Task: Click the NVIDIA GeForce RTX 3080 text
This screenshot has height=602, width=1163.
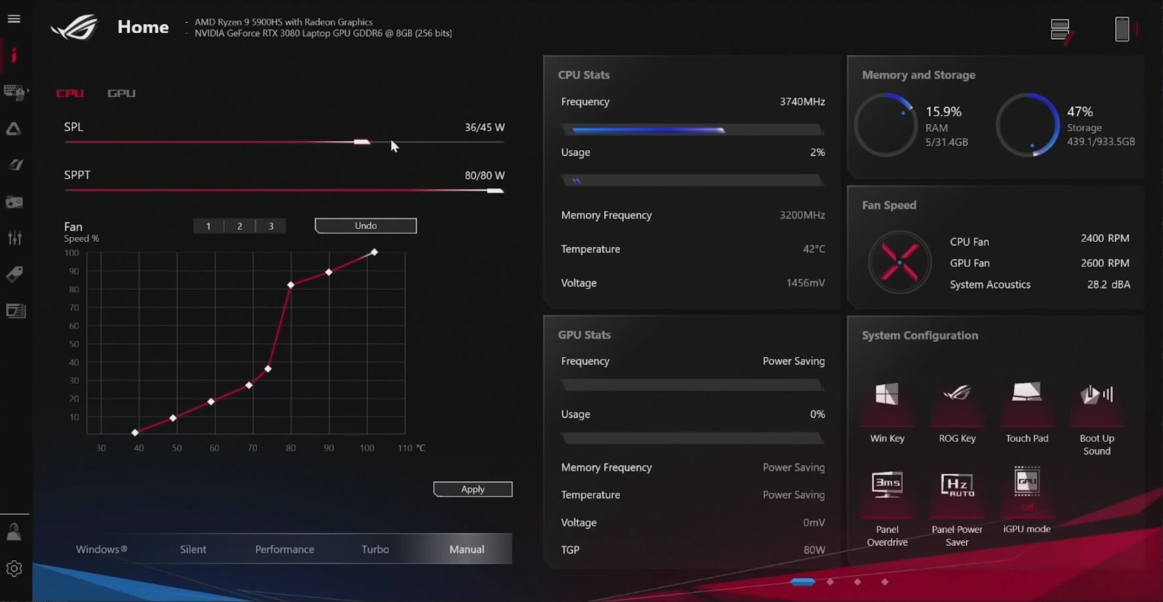Action: pyautogui.click(x=323, y=33)
